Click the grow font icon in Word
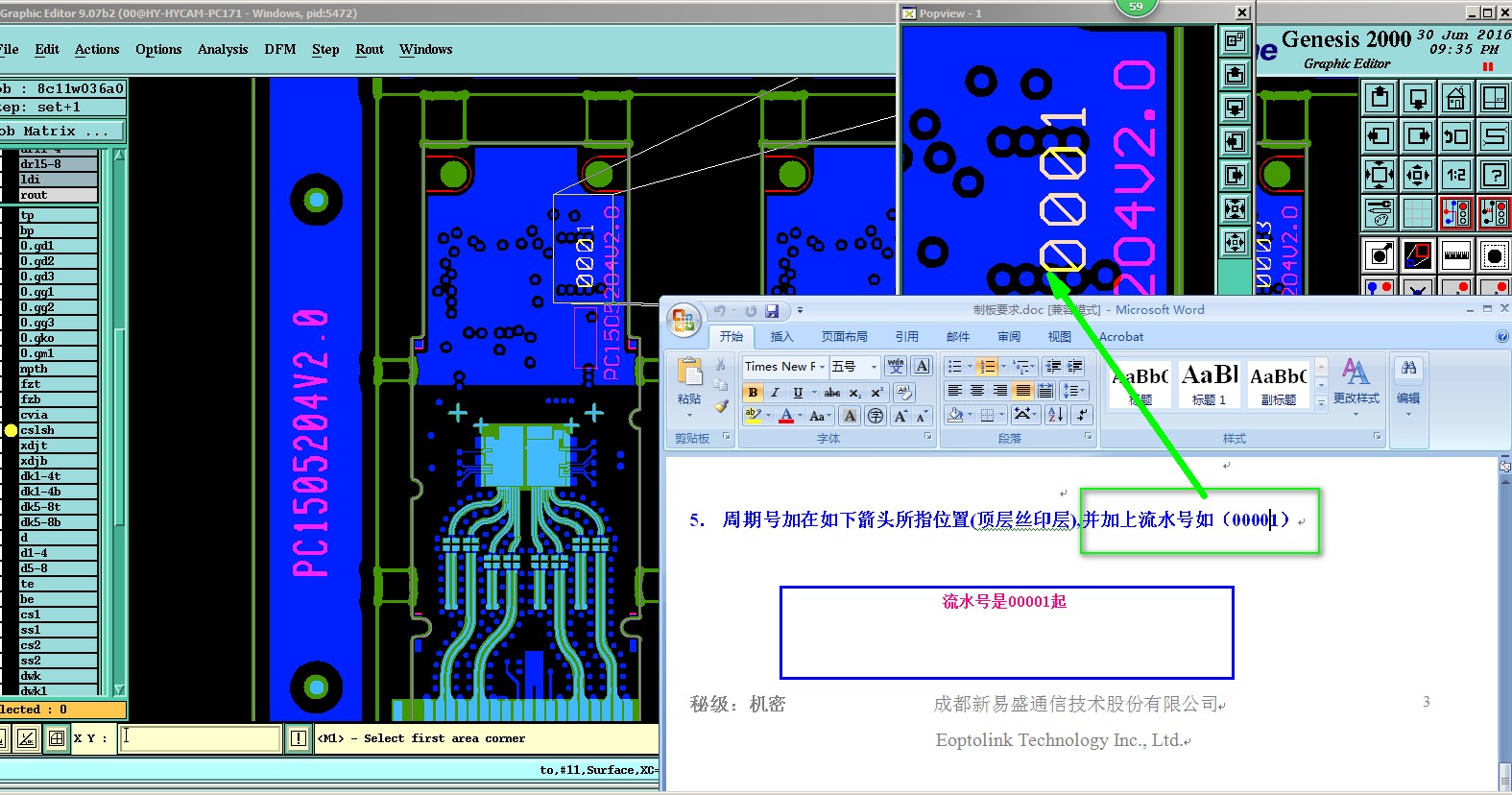1512x795 pixels. tap(900, 416)
